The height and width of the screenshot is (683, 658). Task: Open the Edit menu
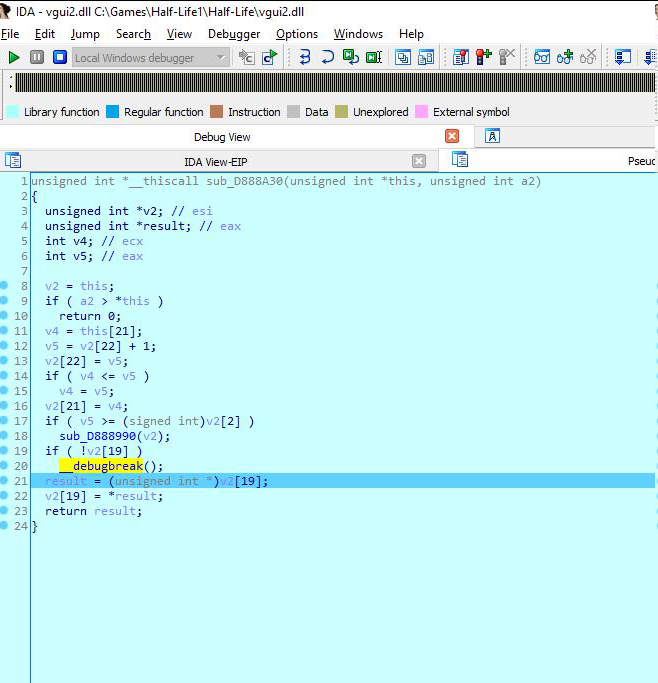pyautogui.click(x=45, y=34)
